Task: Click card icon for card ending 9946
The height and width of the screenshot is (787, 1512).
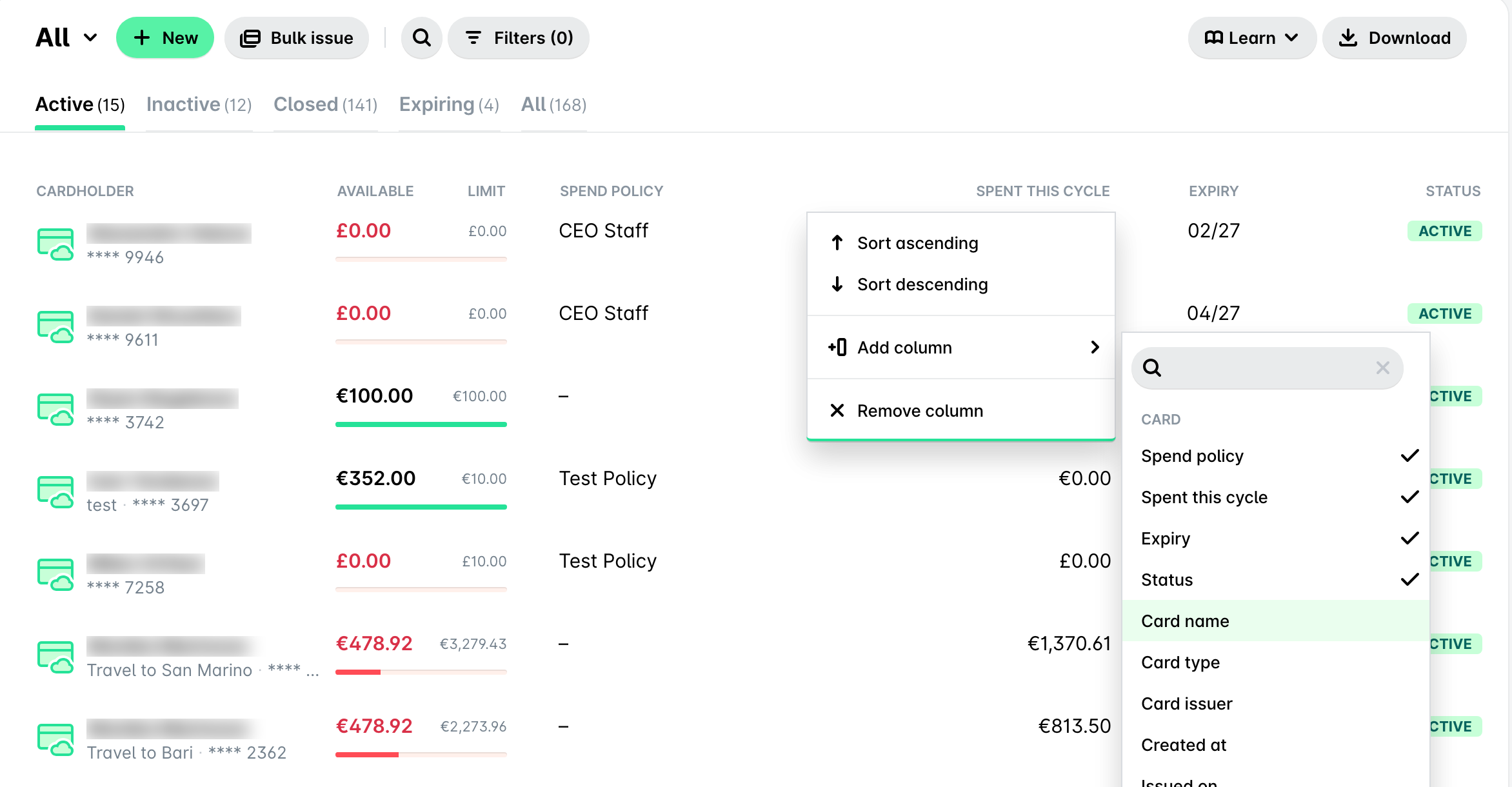Action: [x=55, y=244]
